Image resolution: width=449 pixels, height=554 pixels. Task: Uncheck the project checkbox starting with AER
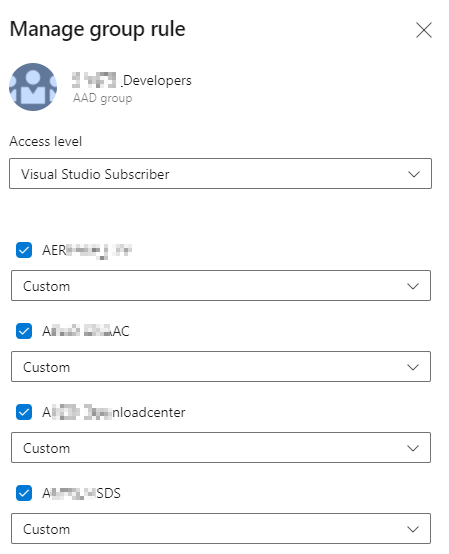coord(24,250)
